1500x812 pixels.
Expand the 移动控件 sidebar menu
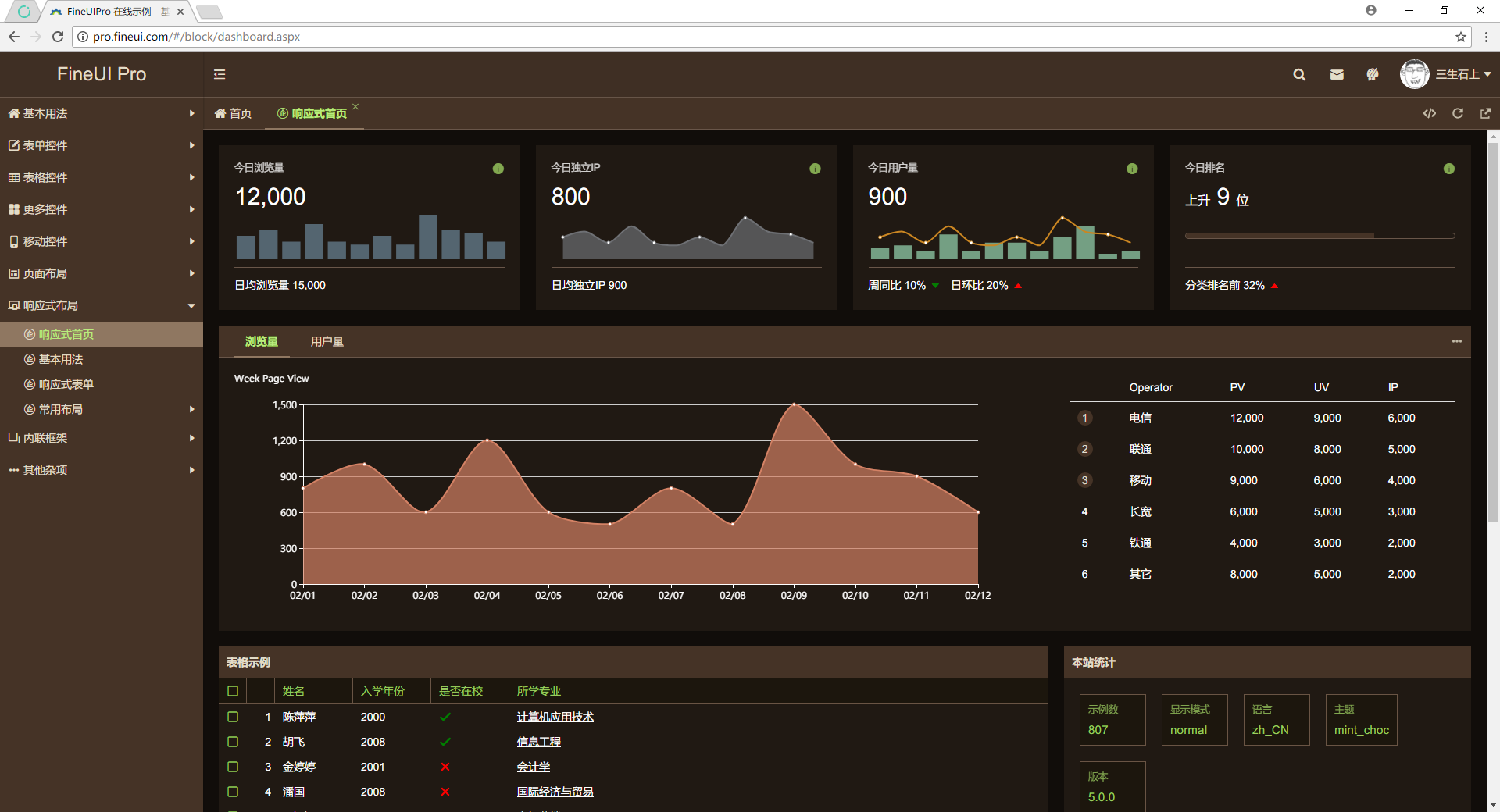[102, 241]
